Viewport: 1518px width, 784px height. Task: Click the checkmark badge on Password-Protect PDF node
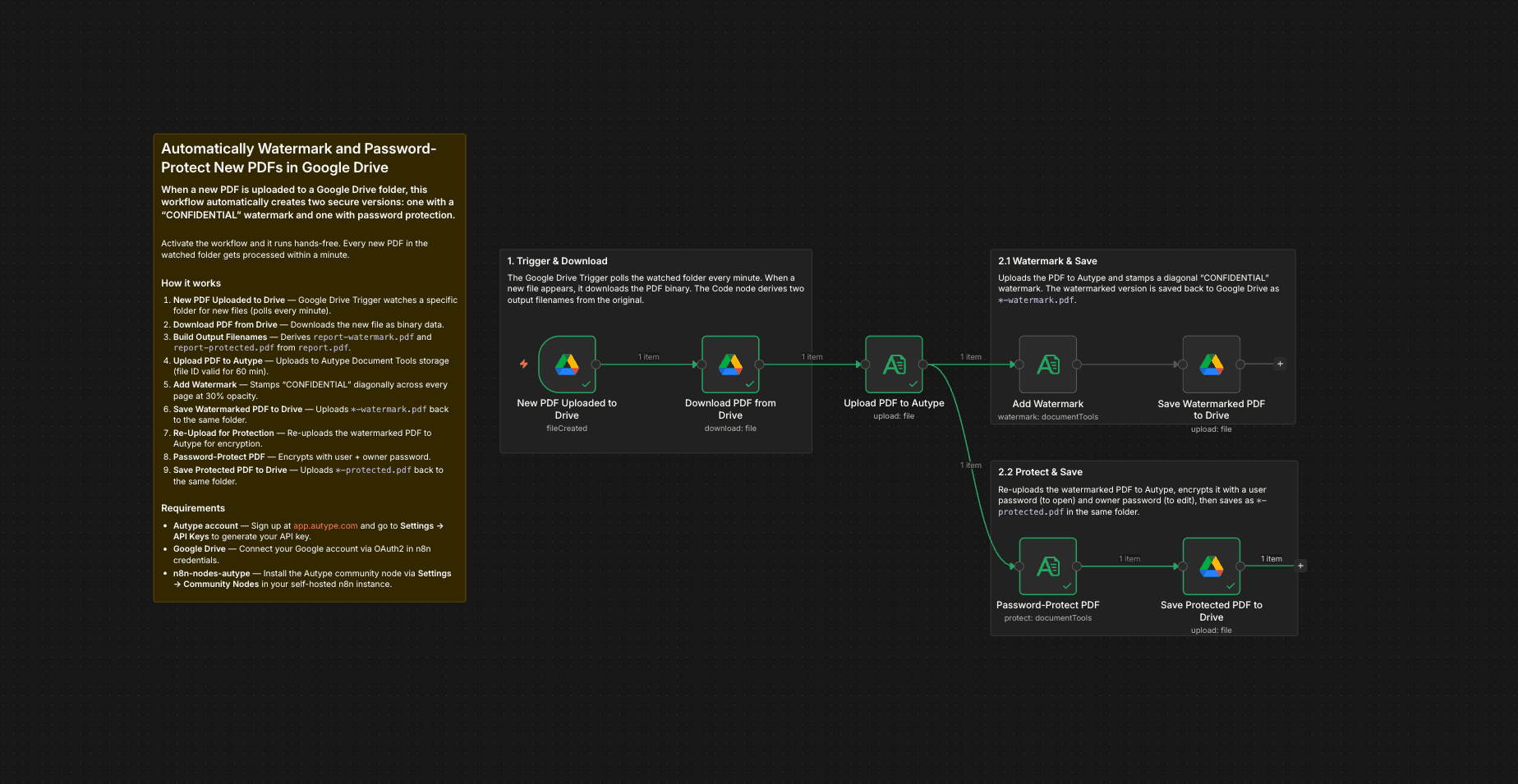click(x=1068, y=585)
